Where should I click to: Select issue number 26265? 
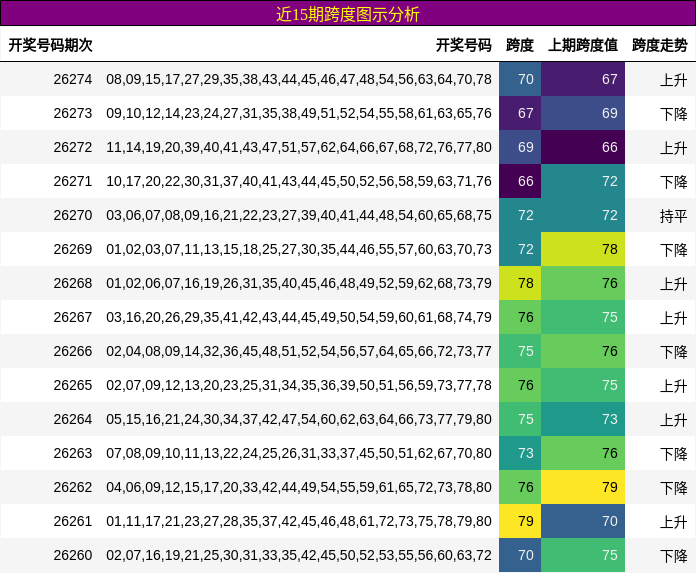pyautogui.click(x=73, y=385)
